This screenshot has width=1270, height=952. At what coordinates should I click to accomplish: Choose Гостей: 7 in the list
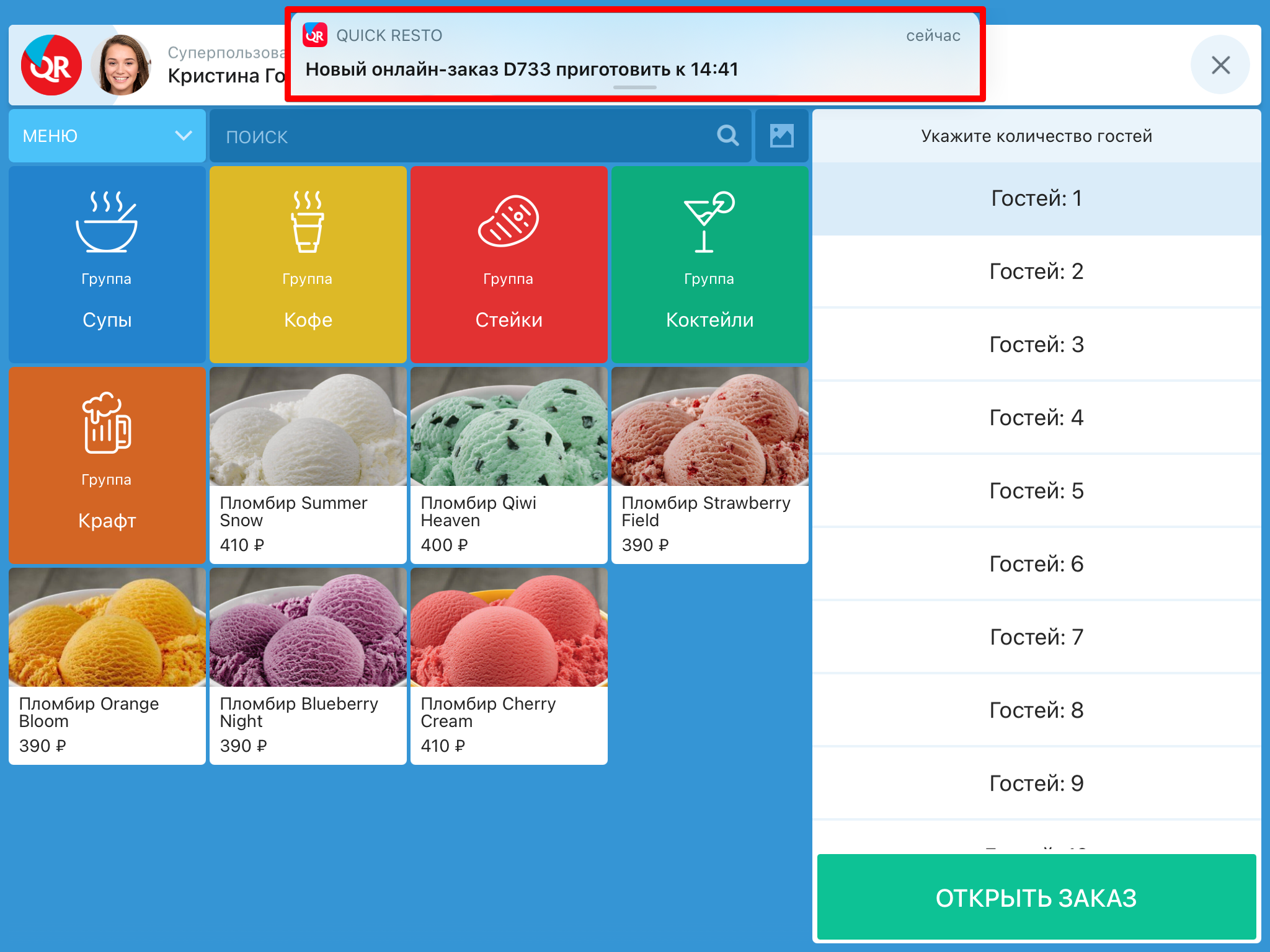click(1036, 637)
